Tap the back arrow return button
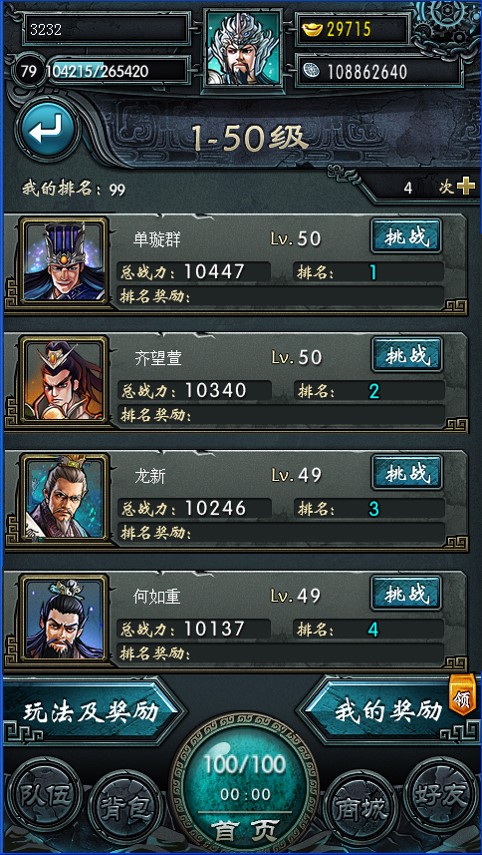 pos(47,129)
